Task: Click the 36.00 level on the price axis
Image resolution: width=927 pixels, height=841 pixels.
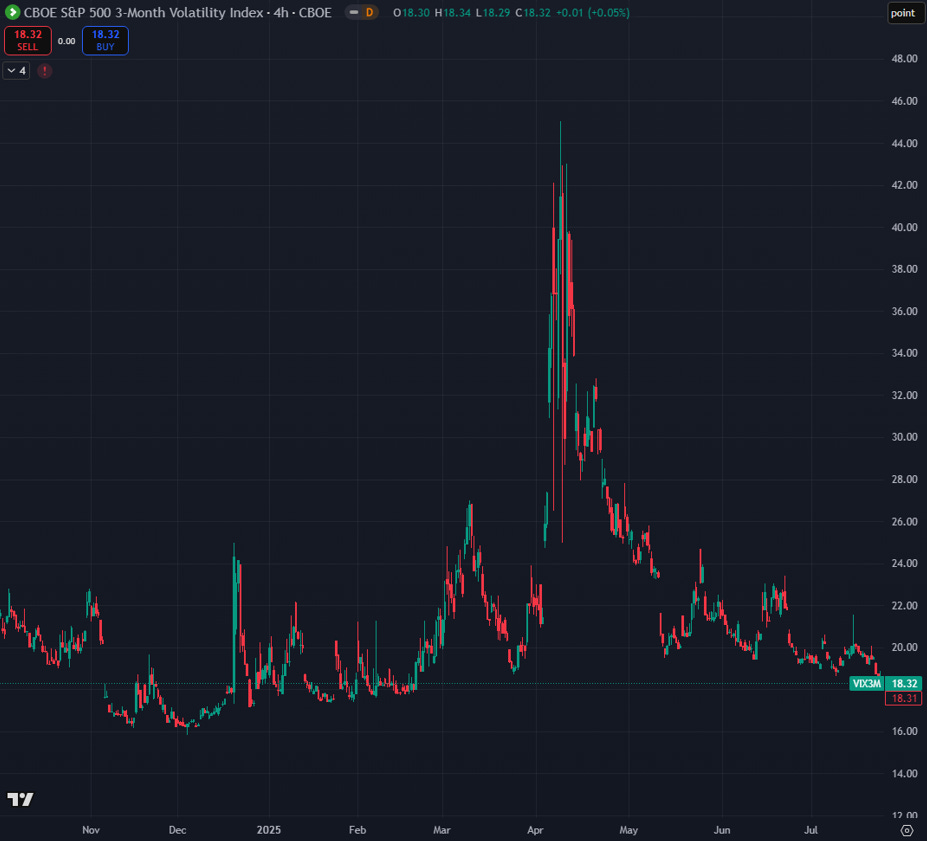Action: pos(904,311)
